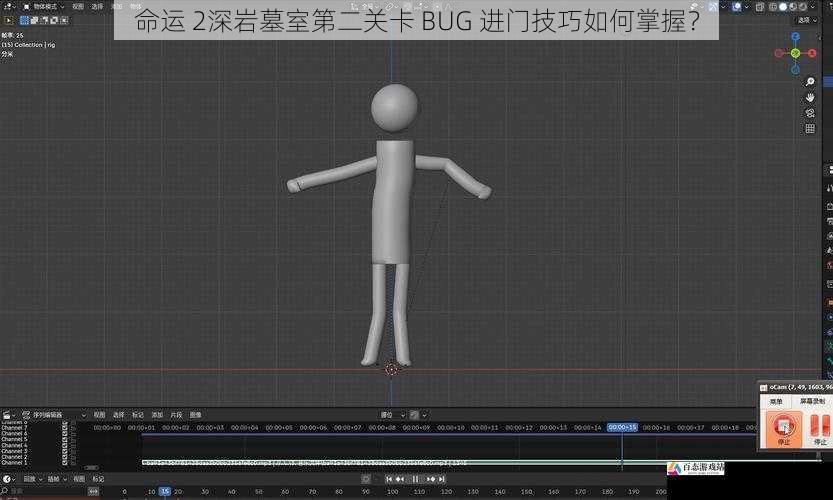833x500 pixels.
Task: Toggle the sequencer snapping icon
Action: (414, 415)
